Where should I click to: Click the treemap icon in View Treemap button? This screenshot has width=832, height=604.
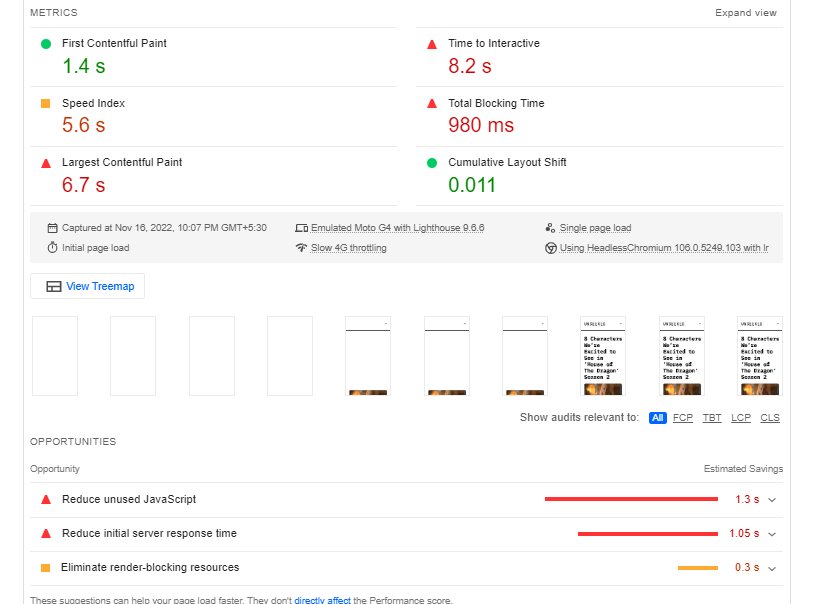(54, 287)
